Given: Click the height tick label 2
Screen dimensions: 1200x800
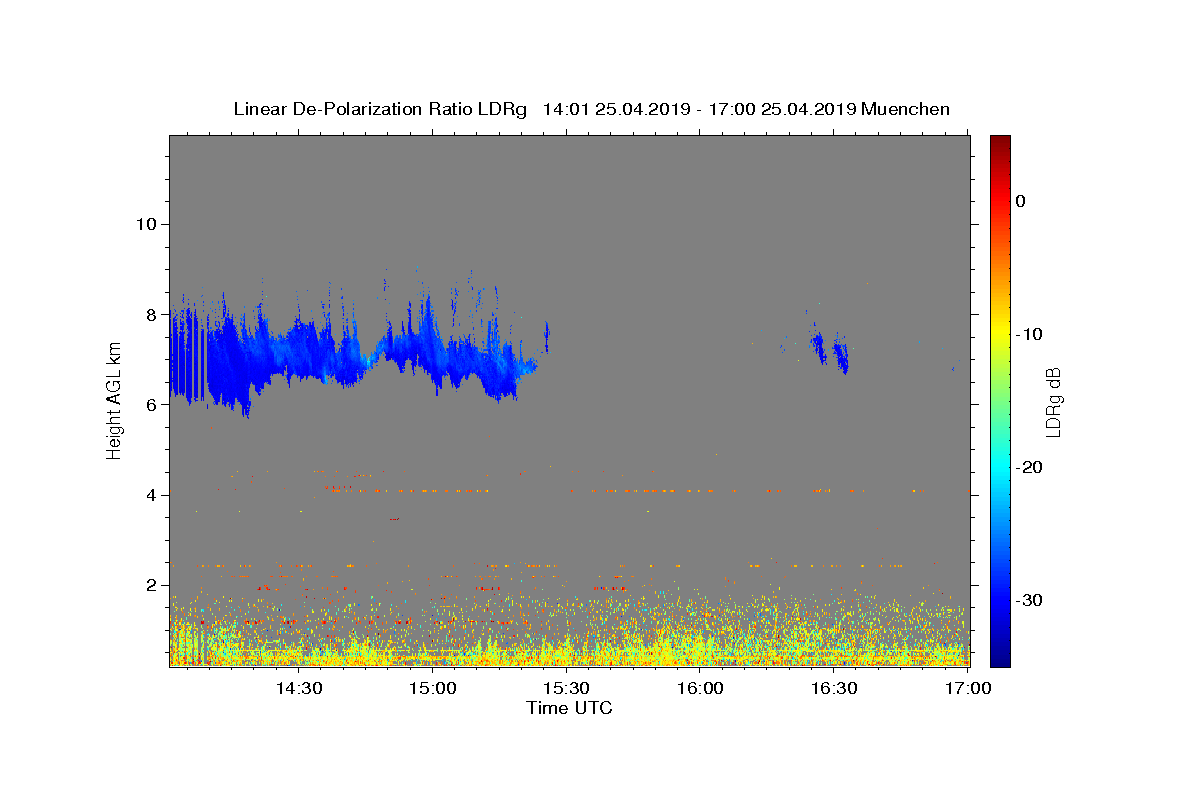Looking at the screenshot, I should pyautogui.click(x=151, y=585).
